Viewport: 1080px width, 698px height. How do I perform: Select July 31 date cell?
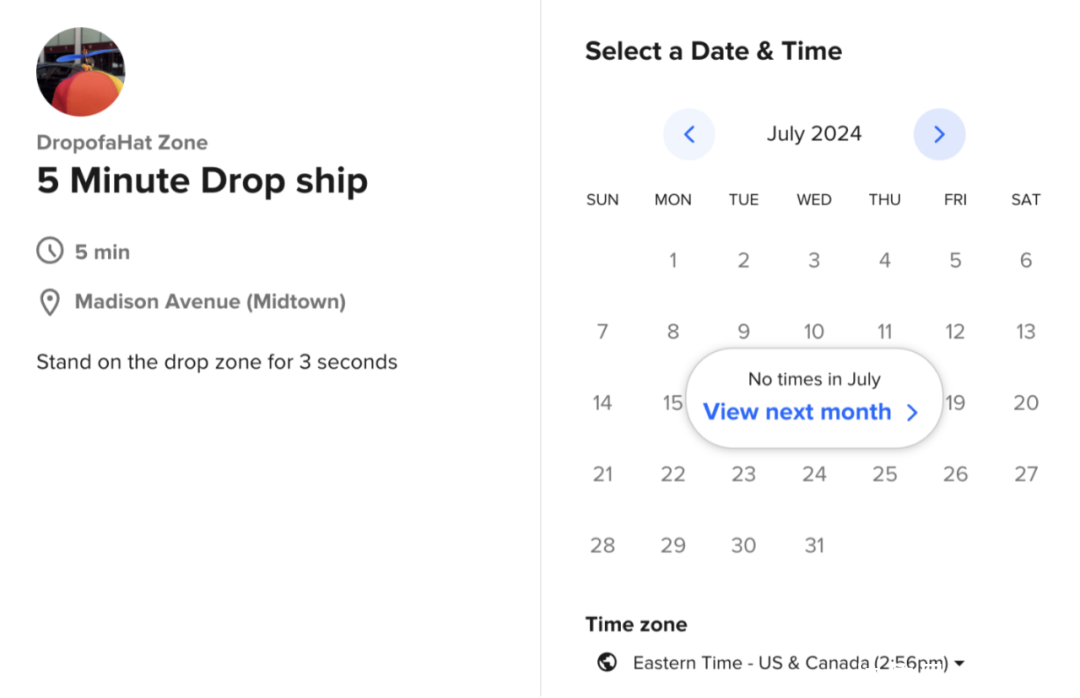814,545
